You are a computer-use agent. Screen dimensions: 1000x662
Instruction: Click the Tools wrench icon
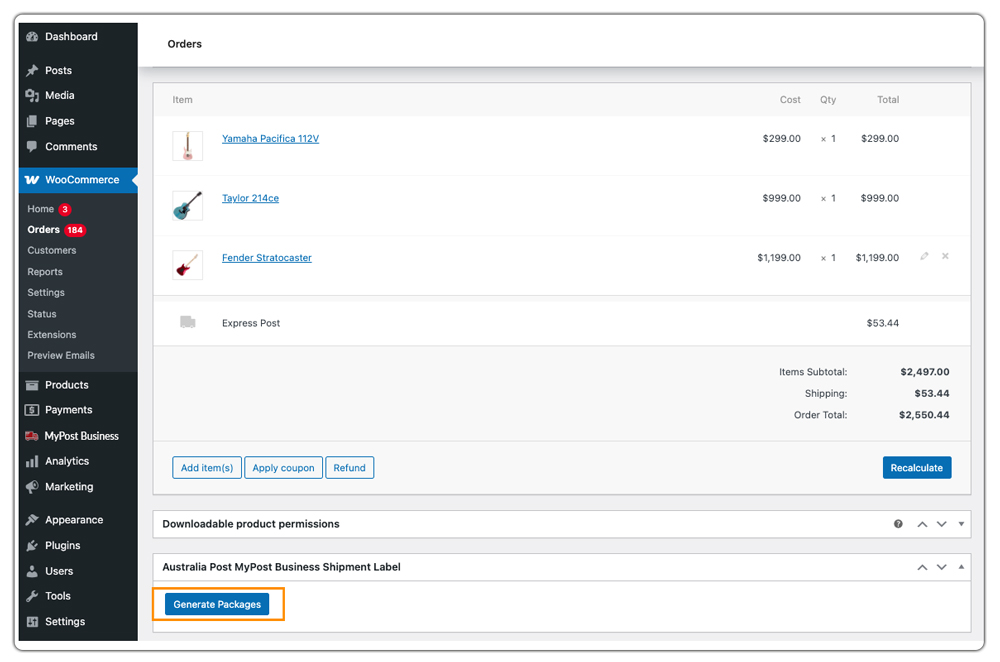point(32,596)
